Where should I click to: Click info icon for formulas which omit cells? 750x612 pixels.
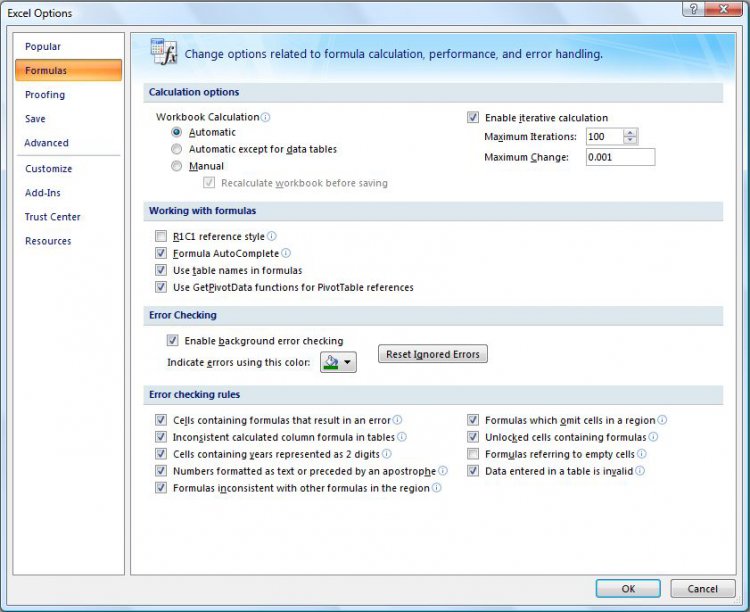point(662,420)
